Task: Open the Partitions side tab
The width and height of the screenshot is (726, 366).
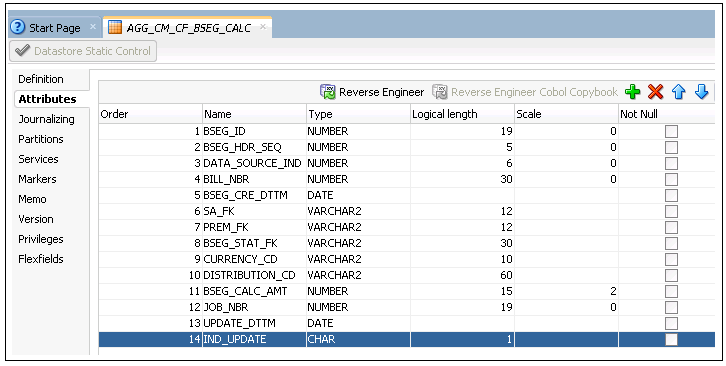Action: coord(41,139)
